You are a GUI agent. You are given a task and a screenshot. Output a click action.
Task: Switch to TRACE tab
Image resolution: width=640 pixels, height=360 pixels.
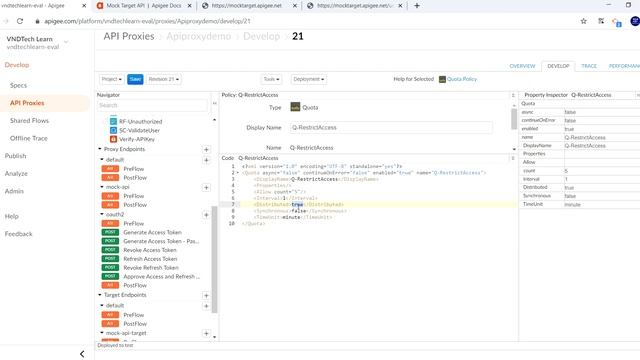click(x=589, y=66)
